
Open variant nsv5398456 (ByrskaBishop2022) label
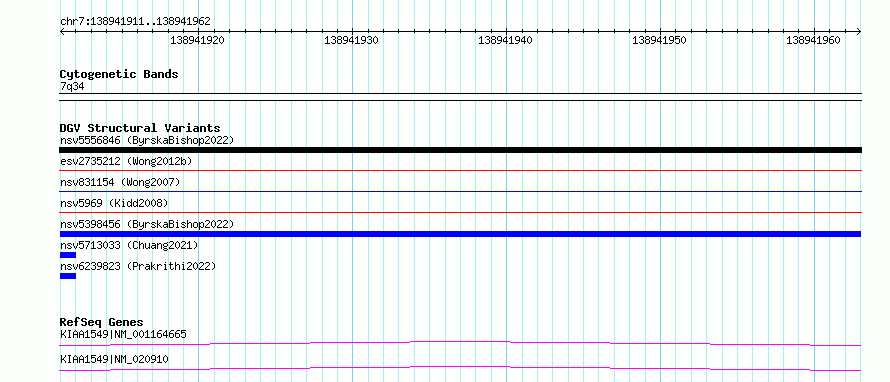147,224
